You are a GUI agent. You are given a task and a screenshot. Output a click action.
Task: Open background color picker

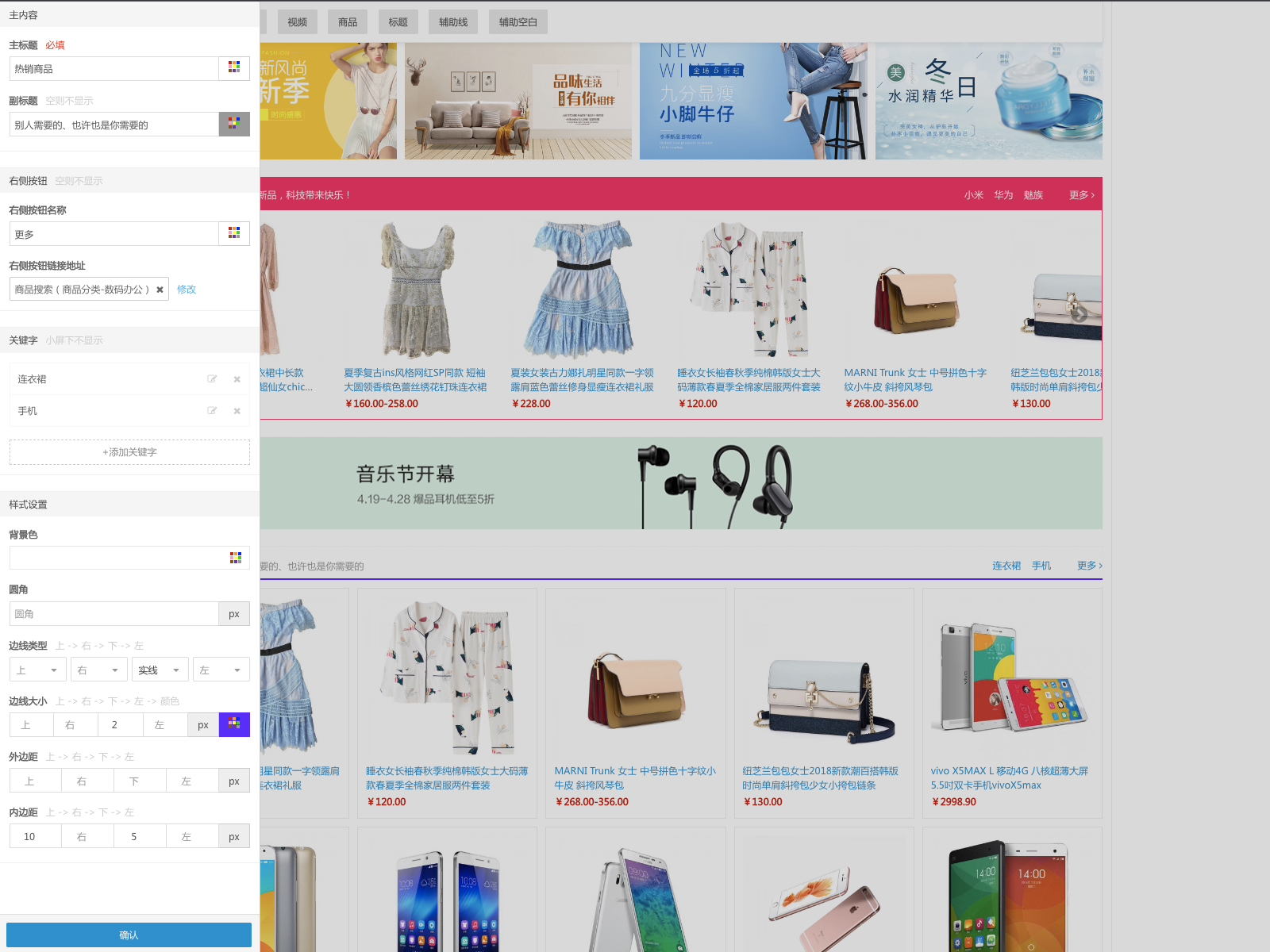point(235,558)
